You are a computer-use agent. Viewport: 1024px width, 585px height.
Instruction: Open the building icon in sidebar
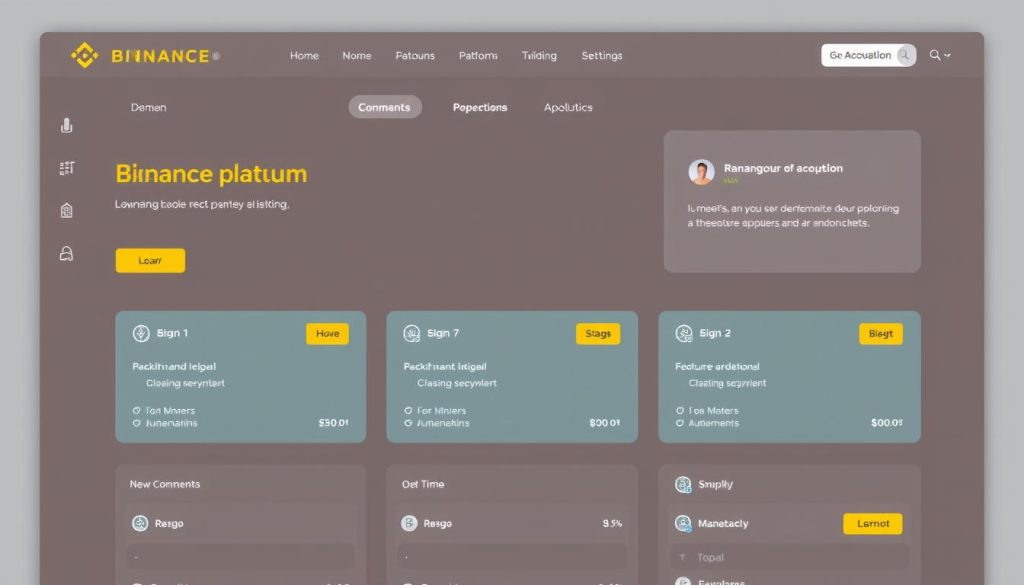tap(67, 210)
